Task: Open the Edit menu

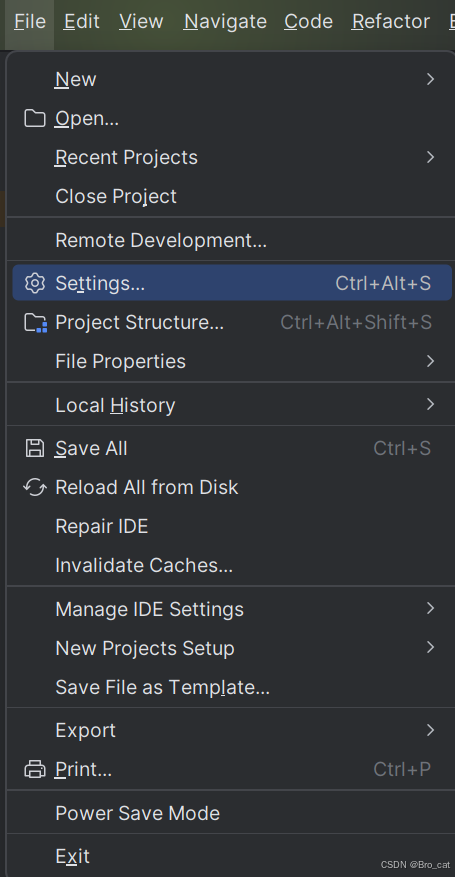Action: 82,22
